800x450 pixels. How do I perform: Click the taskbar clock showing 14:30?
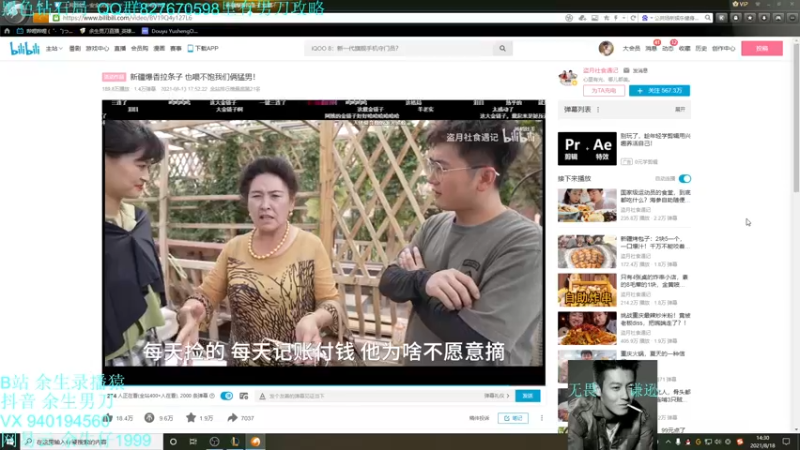coord(762,442)
